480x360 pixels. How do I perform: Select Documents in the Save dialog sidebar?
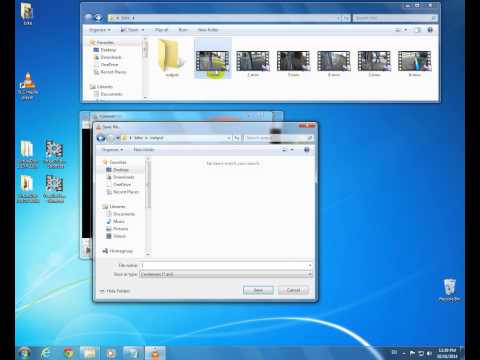123,214
